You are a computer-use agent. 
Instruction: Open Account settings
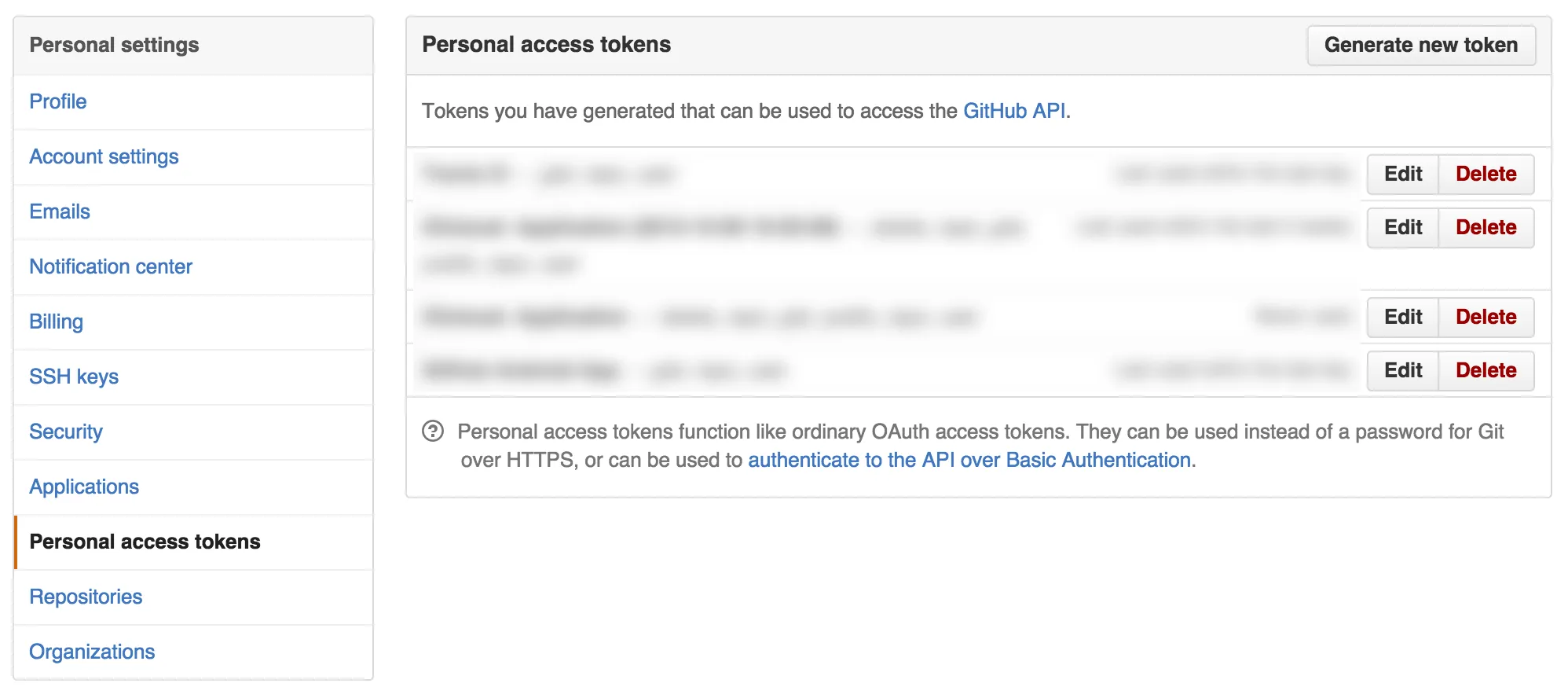pos(103,156)
